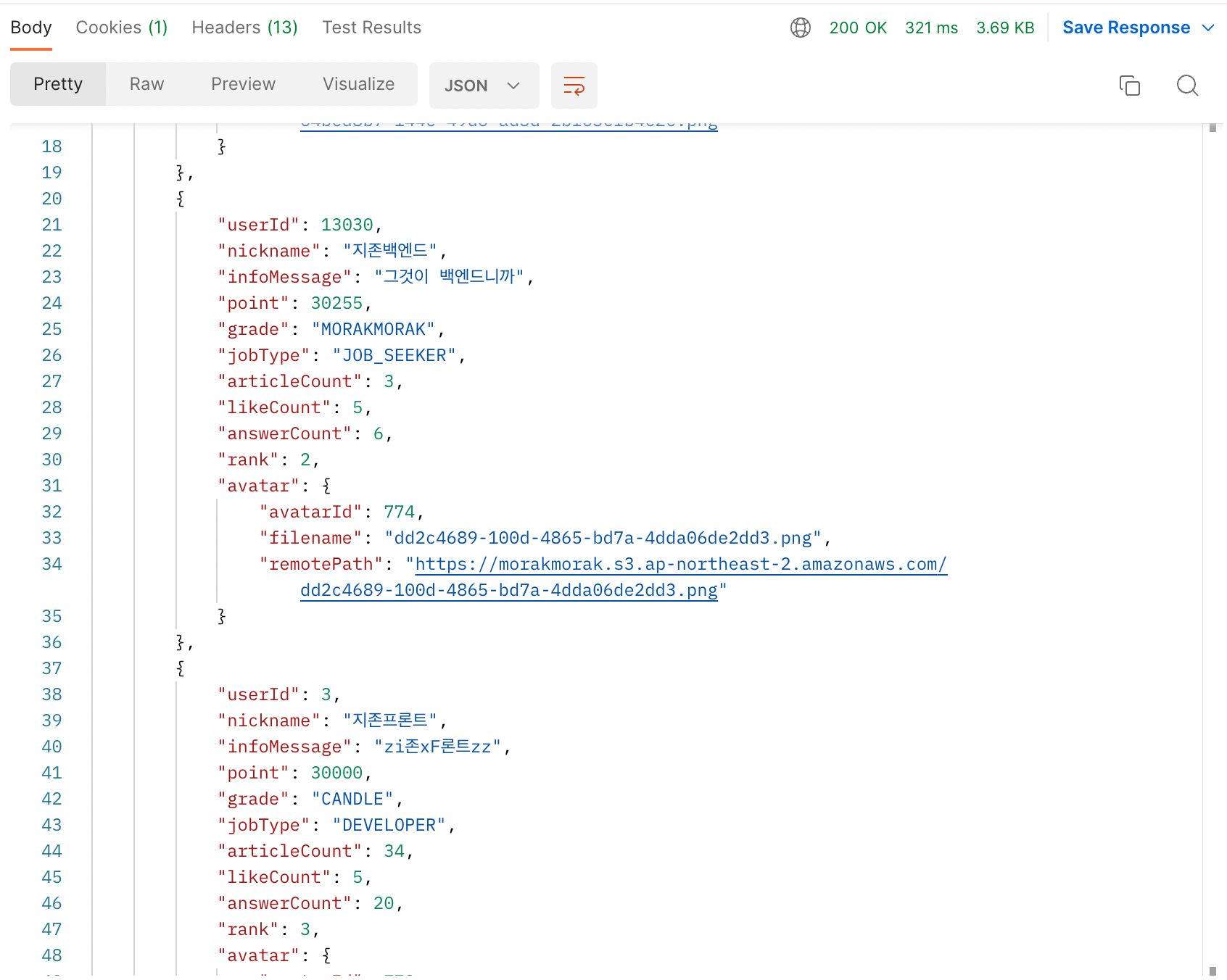Open the Cookies (1) tab
This screenshot has width=1227, height=980.
tap(122, 28)
